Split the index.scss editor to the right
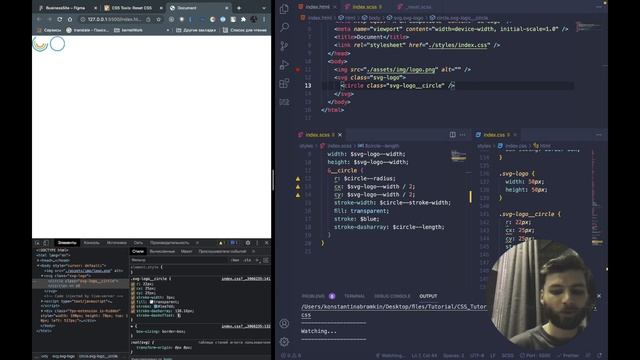640x360 pixels. (x=453, y=135)
